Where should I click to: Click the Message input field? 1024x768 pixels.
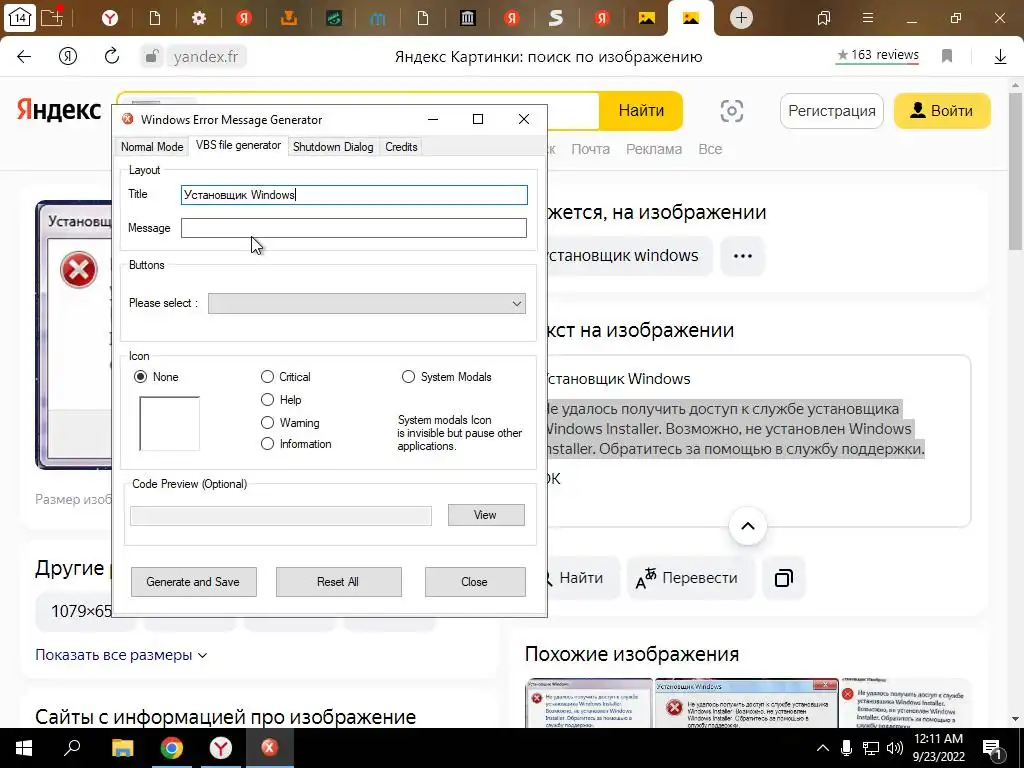[354, 228]
